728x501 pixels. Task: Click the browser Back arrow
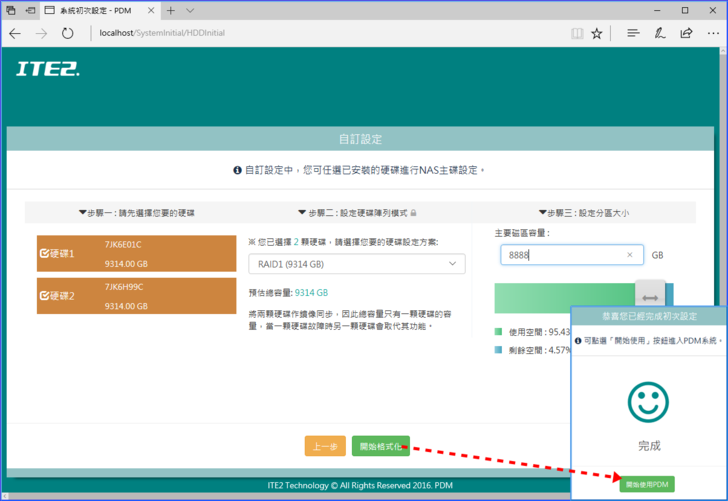[15, 33]
